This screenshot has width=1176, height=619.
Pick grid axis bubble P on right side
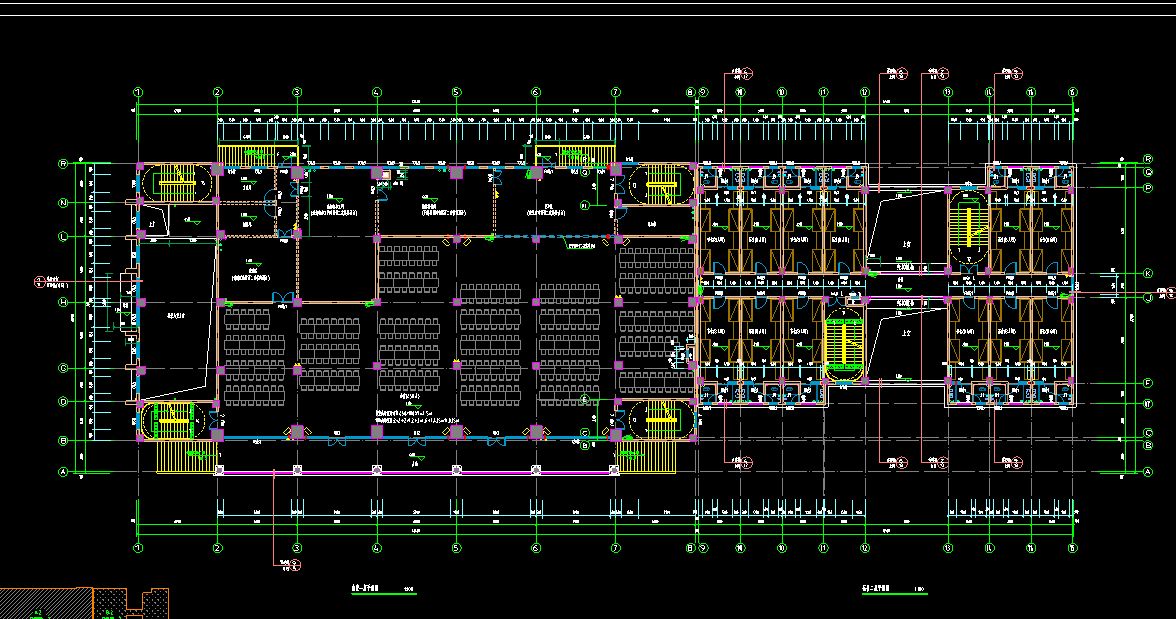1147,187
